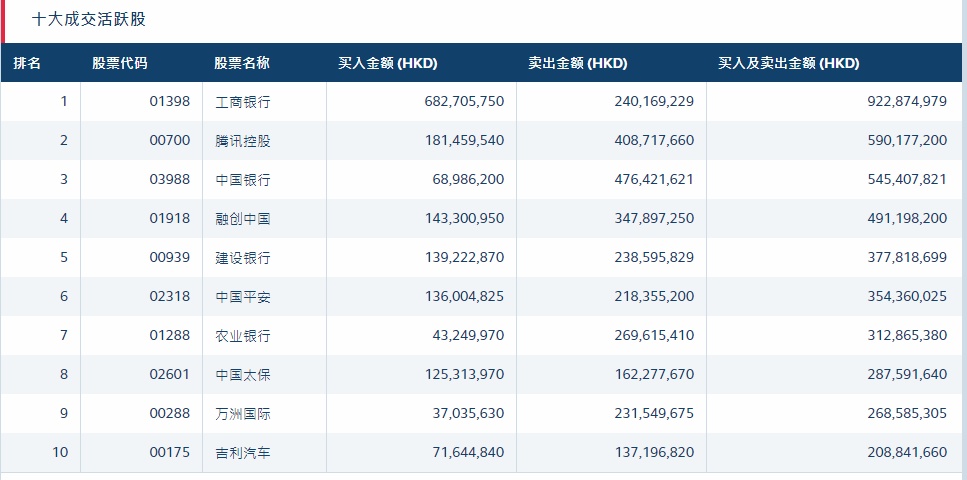
Task: Click the 股票代码 column header
Action: coord(120,63)
